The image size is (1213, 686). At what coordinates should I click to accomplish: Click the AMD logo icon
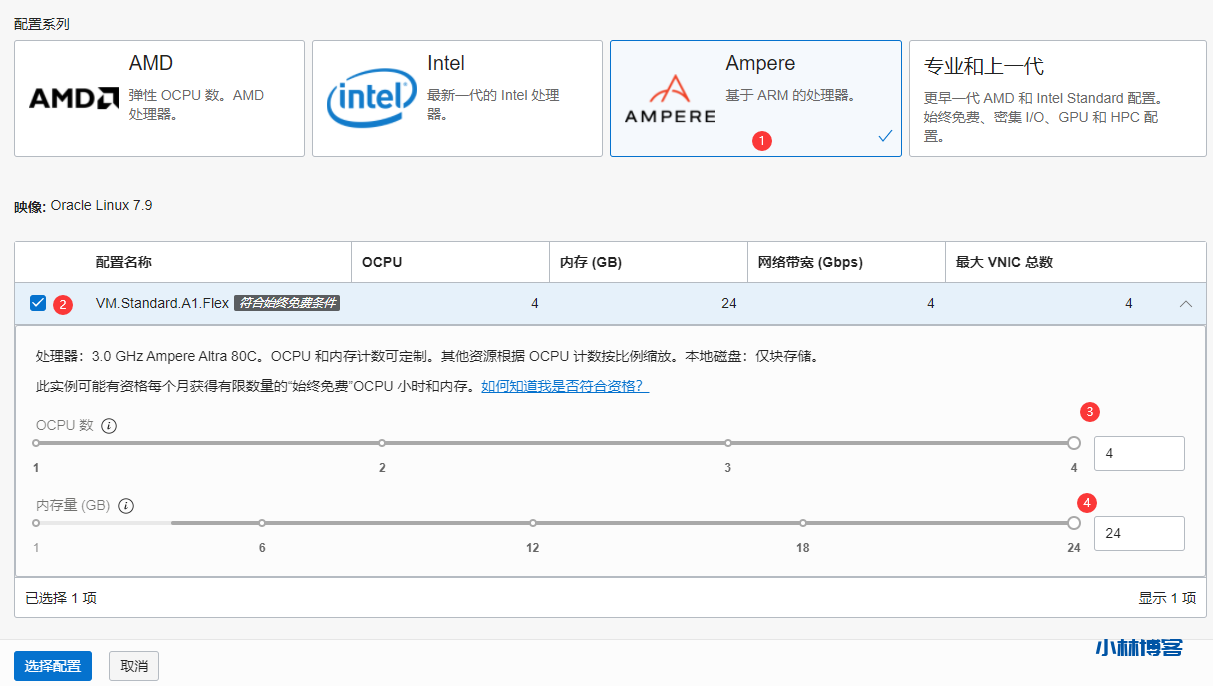pos(74,98)
